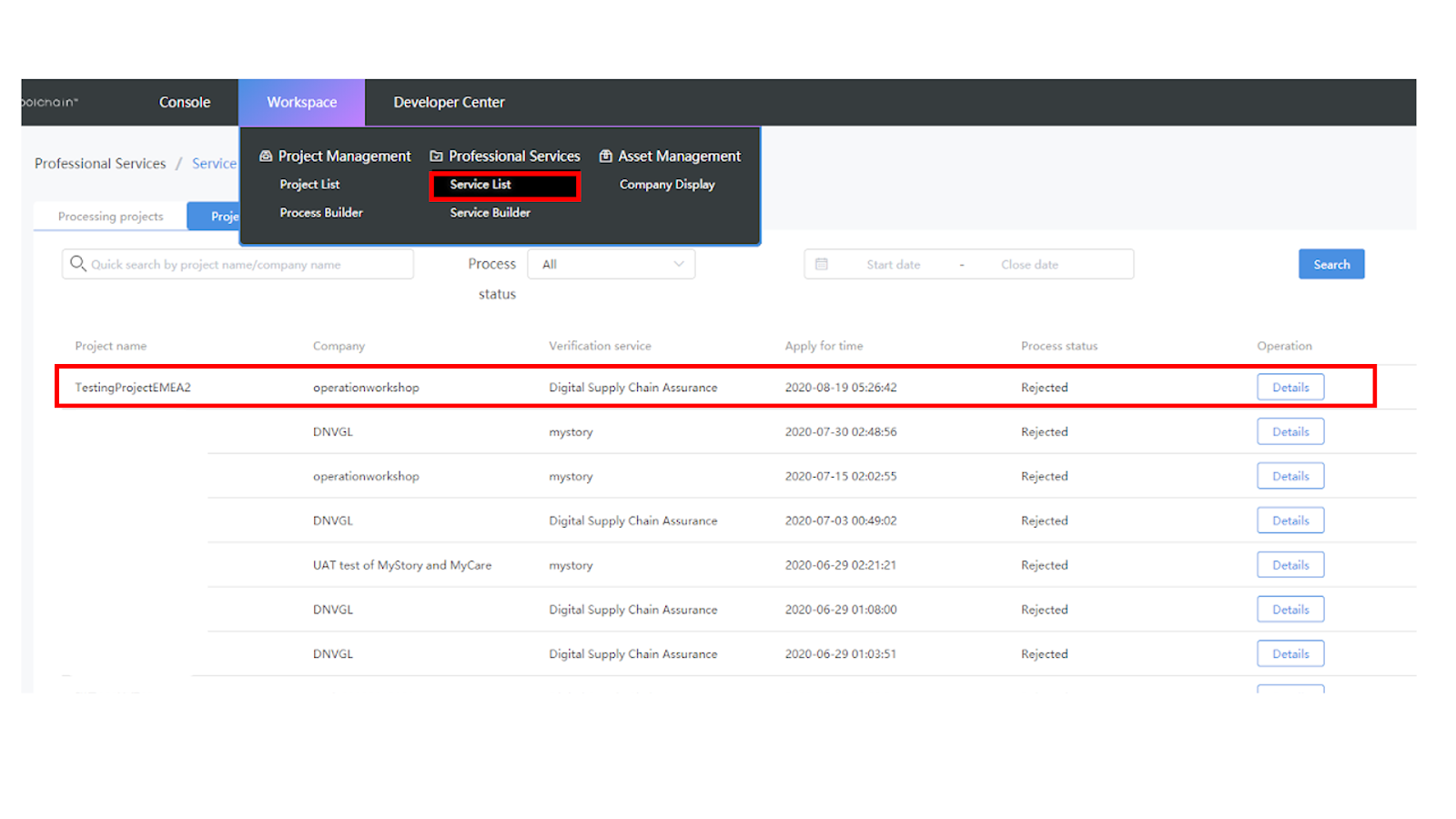Click Apply for time column header

[x=824, y=346]
